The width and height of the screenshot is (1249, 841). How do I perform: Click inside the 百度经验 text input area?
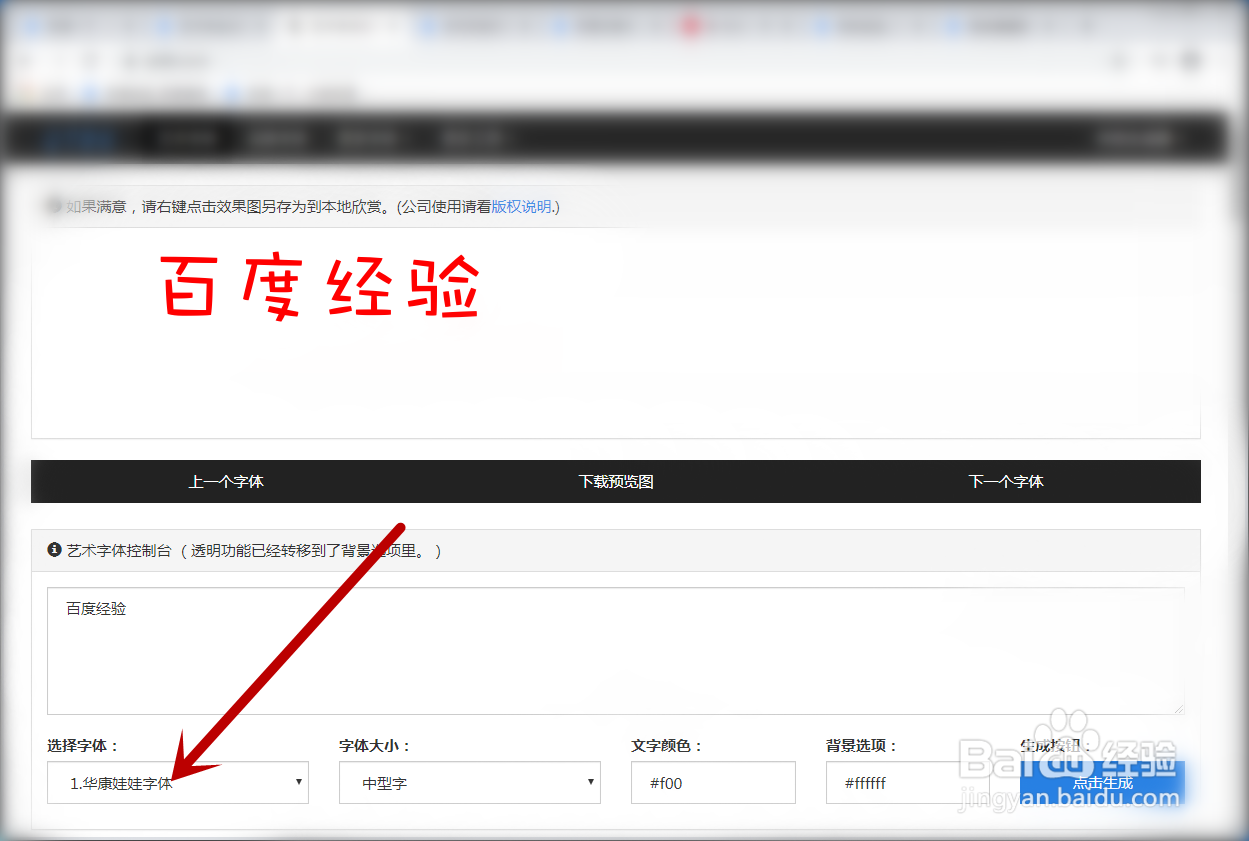[616, 651]
